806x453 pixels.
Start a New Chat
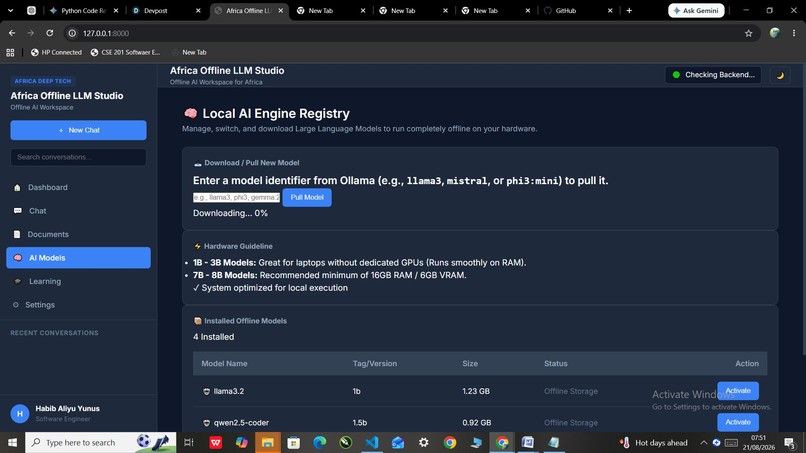[x=78, y=130]
